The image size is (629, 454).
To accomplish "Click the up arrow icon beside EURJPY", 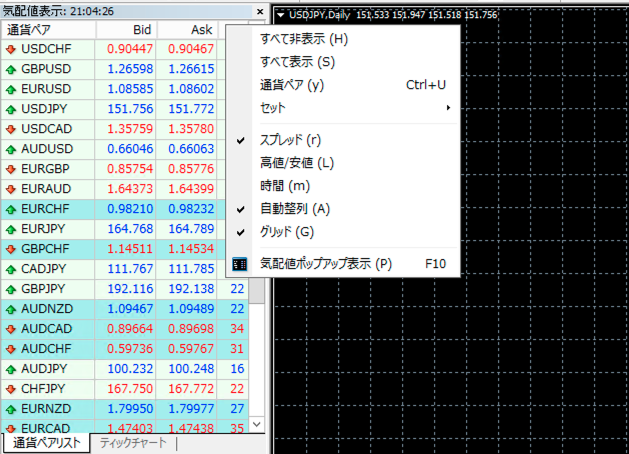I will 11,229.
